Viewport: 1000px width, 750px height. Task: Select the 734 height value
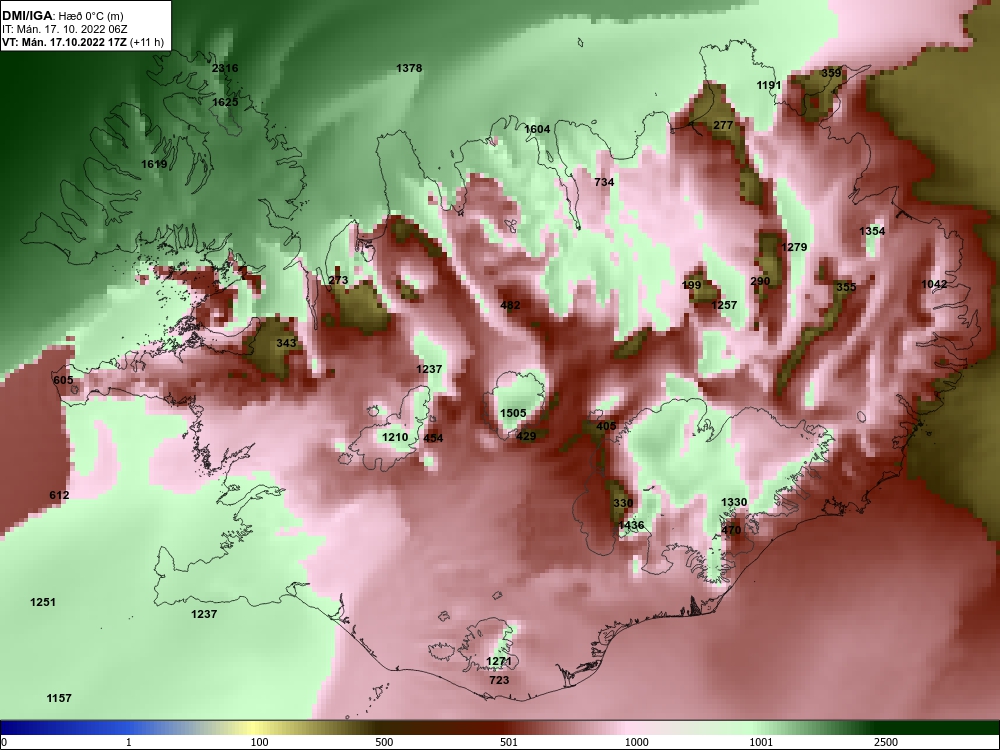coord(604,182)
